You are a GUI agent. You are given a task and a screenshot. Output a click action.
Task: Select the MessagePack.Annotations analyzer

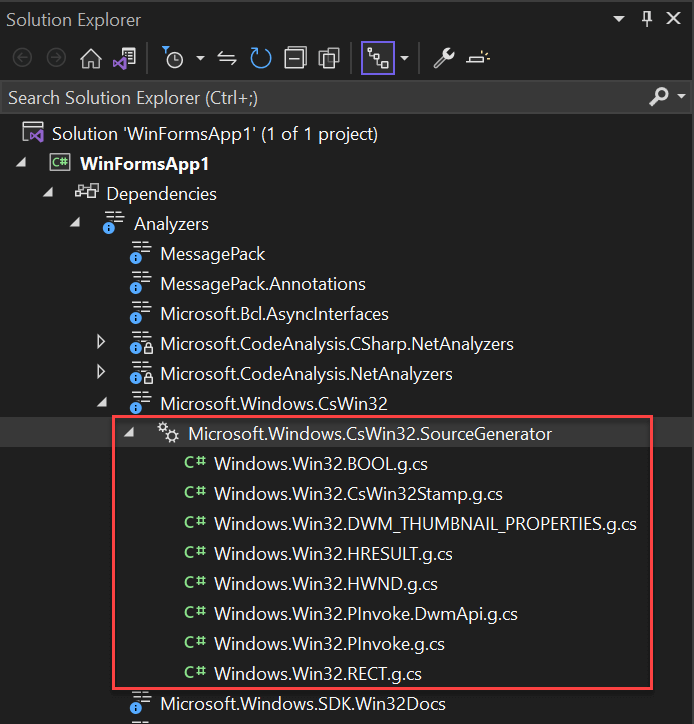pyautogui.click(x=262, y=283)
